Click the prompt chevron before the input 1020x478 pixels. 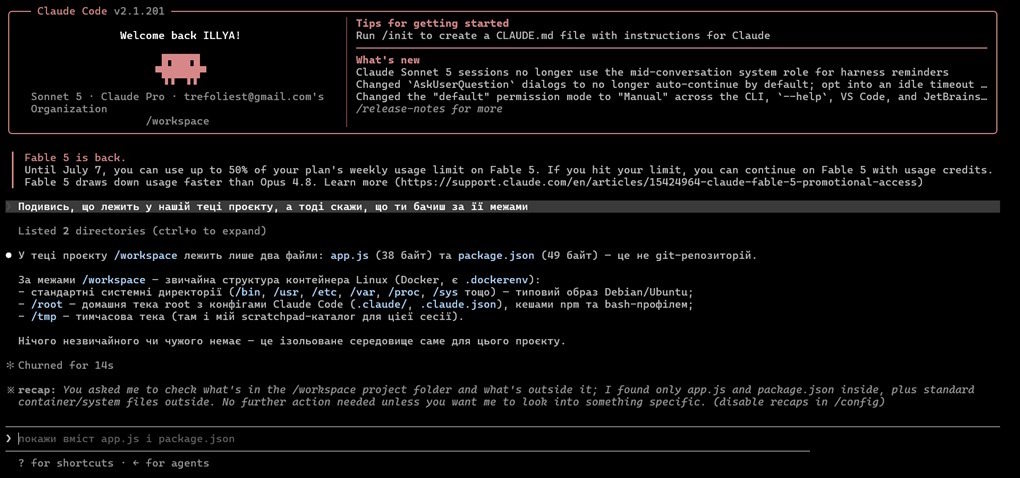pyautogui.click(x=8, y=439)
